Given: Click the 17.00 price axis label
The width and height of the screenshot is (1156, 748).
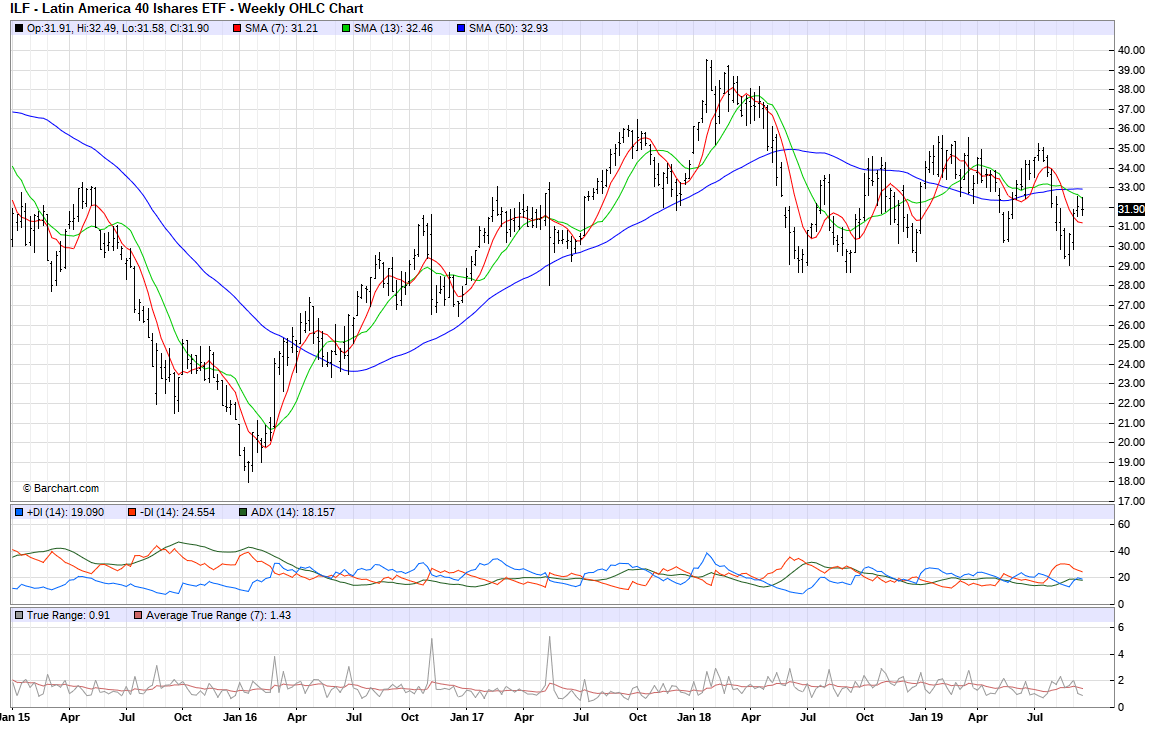Looking at the screenshot, I should pyautogui.click(x=1131, y=501).
